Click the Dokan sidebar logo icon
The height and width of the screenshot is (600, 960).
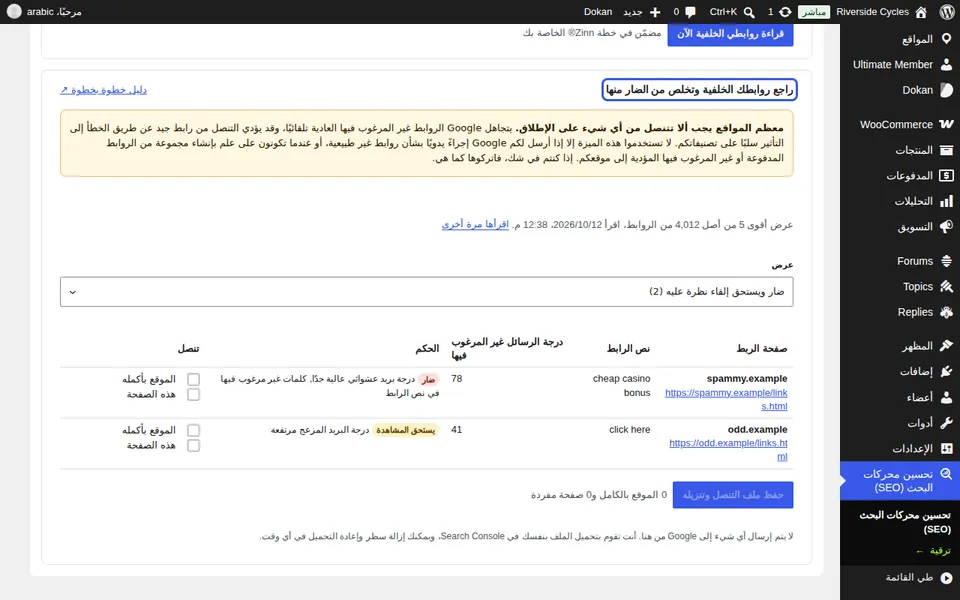pyautogui.click(x=946, y=90)
